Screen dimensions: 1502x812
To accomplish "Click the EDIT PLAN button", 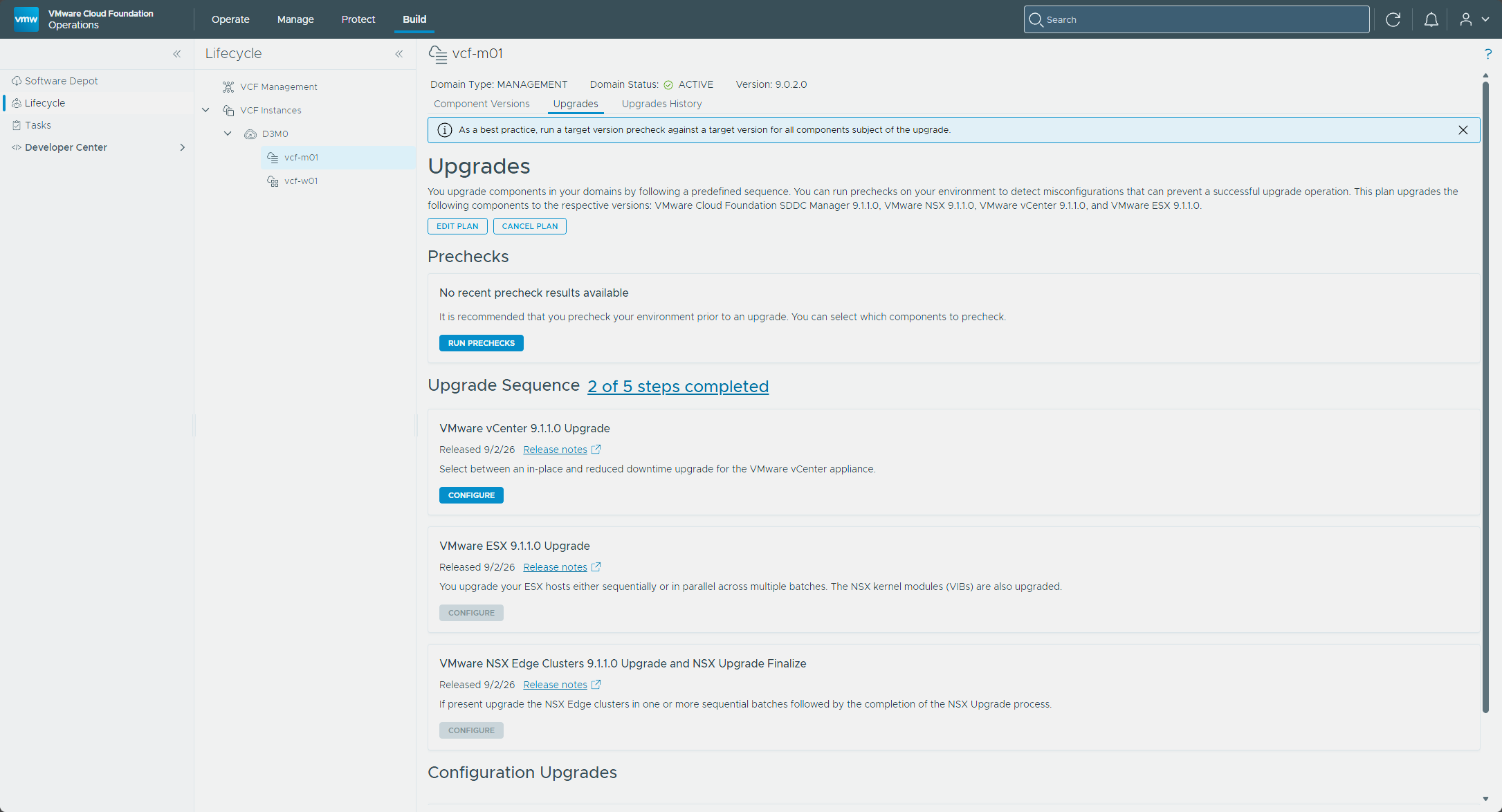I will click(x=457, y=226).
